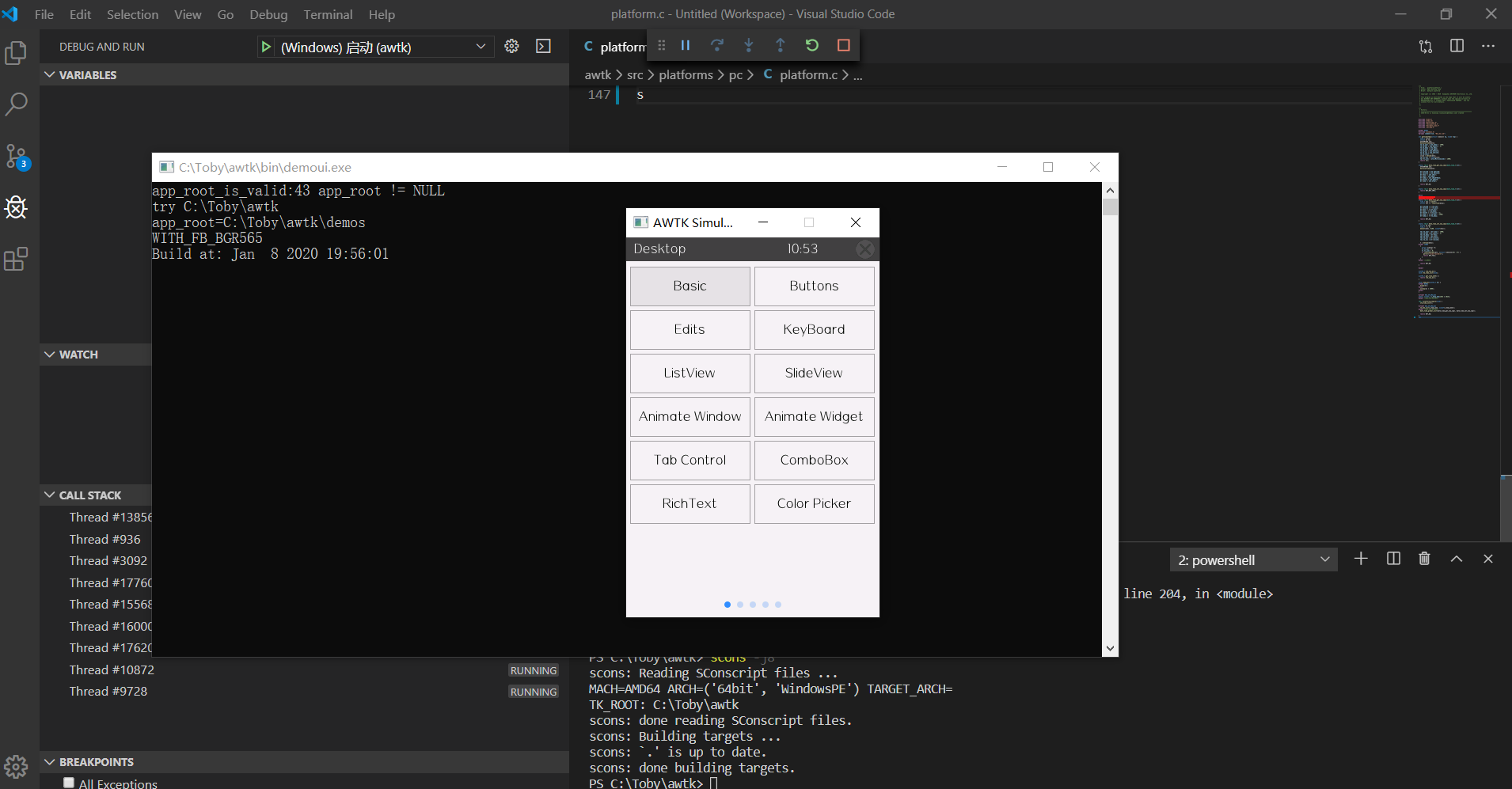Select Thread #9728 in call stack

tap(305, 691)
